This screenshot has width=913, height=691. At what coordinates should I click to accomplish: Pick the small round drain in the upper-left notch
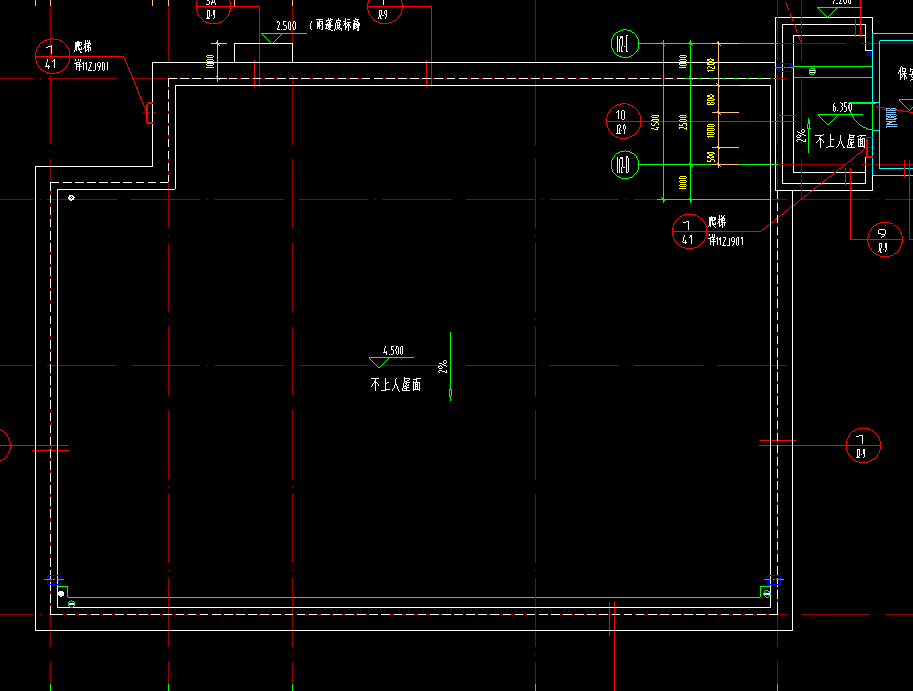point(71,198)
